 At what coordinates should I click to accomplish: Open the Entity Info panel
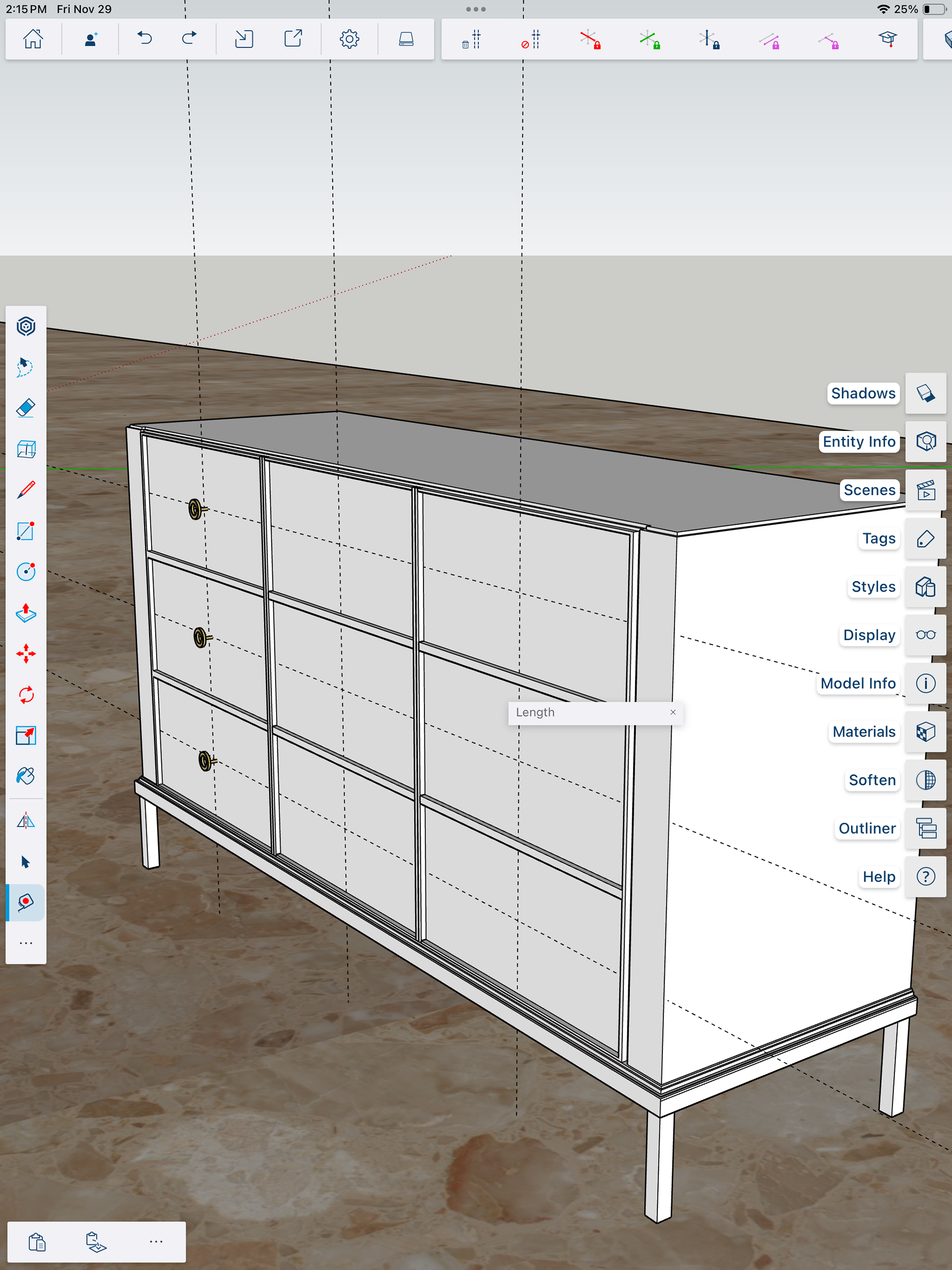(x=858, y=441)
